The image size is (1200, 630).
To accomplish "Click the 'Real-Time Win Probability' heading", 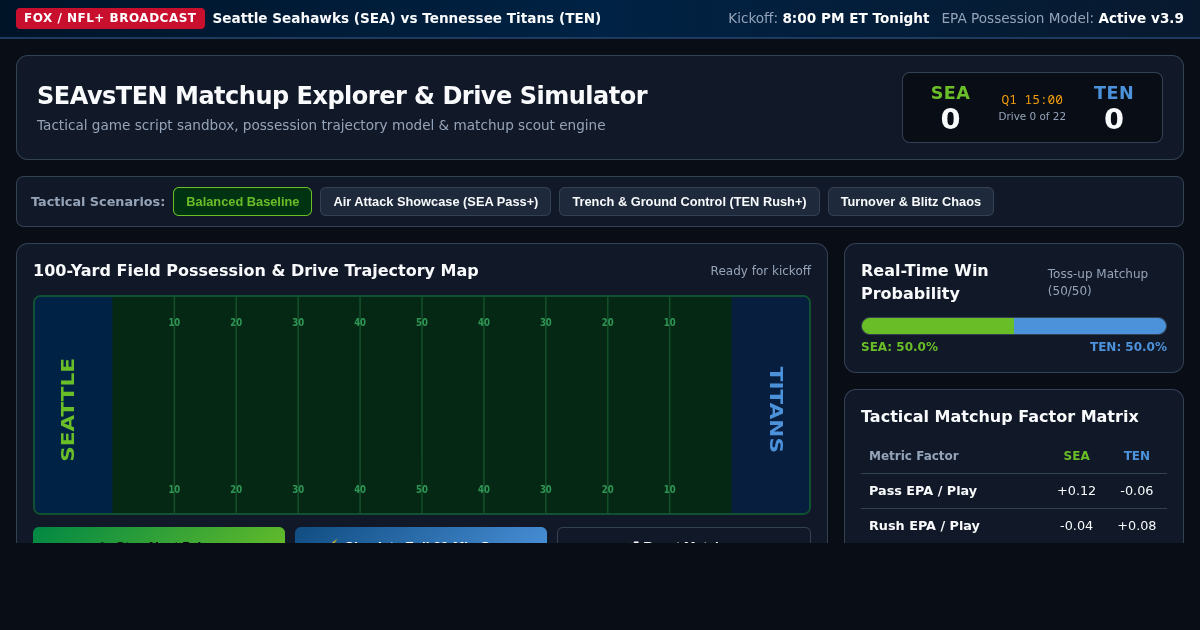I will (x=925, y=281).
